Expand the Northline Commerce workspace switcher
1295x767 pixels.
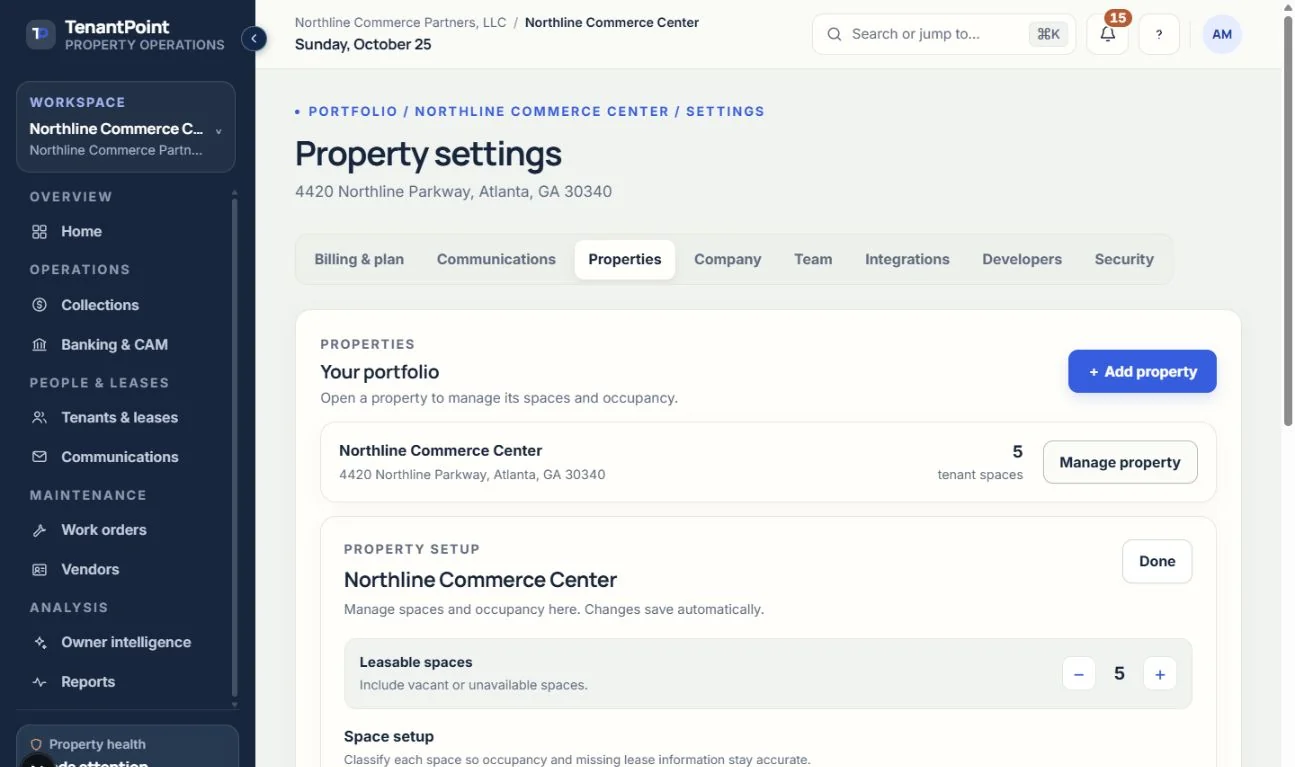(x=126, y=127)
